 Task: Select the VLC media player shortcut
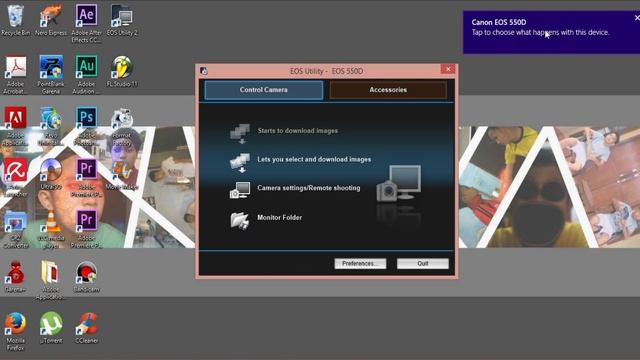pyautogui.click(x=51, y=229)
